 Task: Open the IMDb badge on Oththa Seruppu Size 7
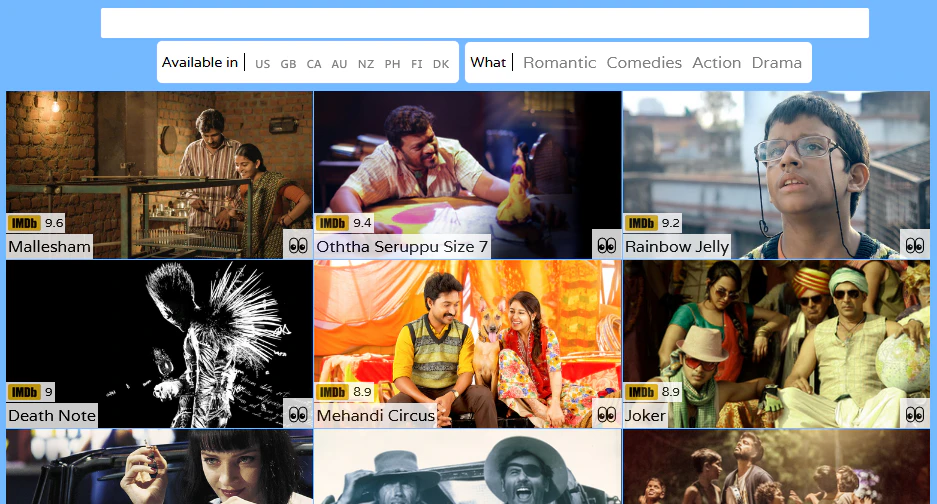pyautogui.click(x=332, y=224)
